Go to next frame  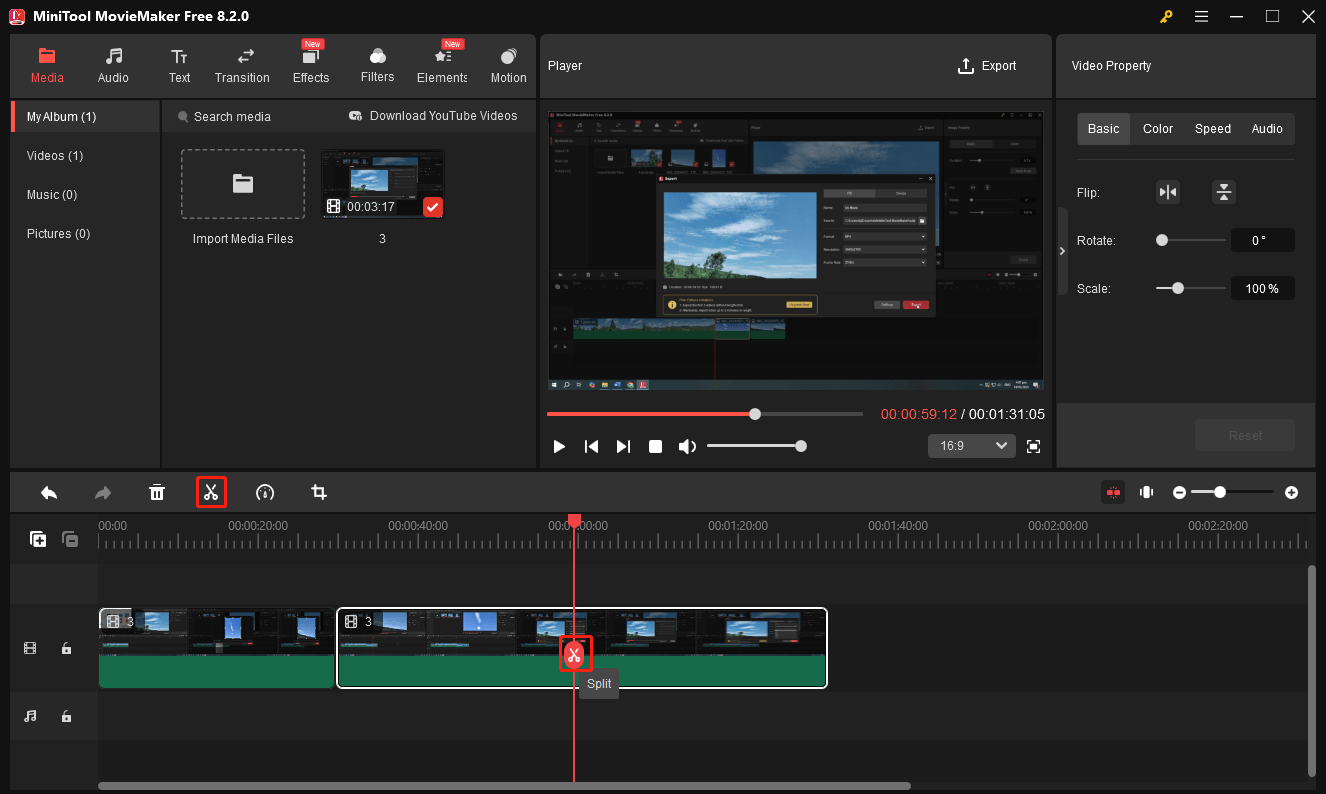click(623, 446)
